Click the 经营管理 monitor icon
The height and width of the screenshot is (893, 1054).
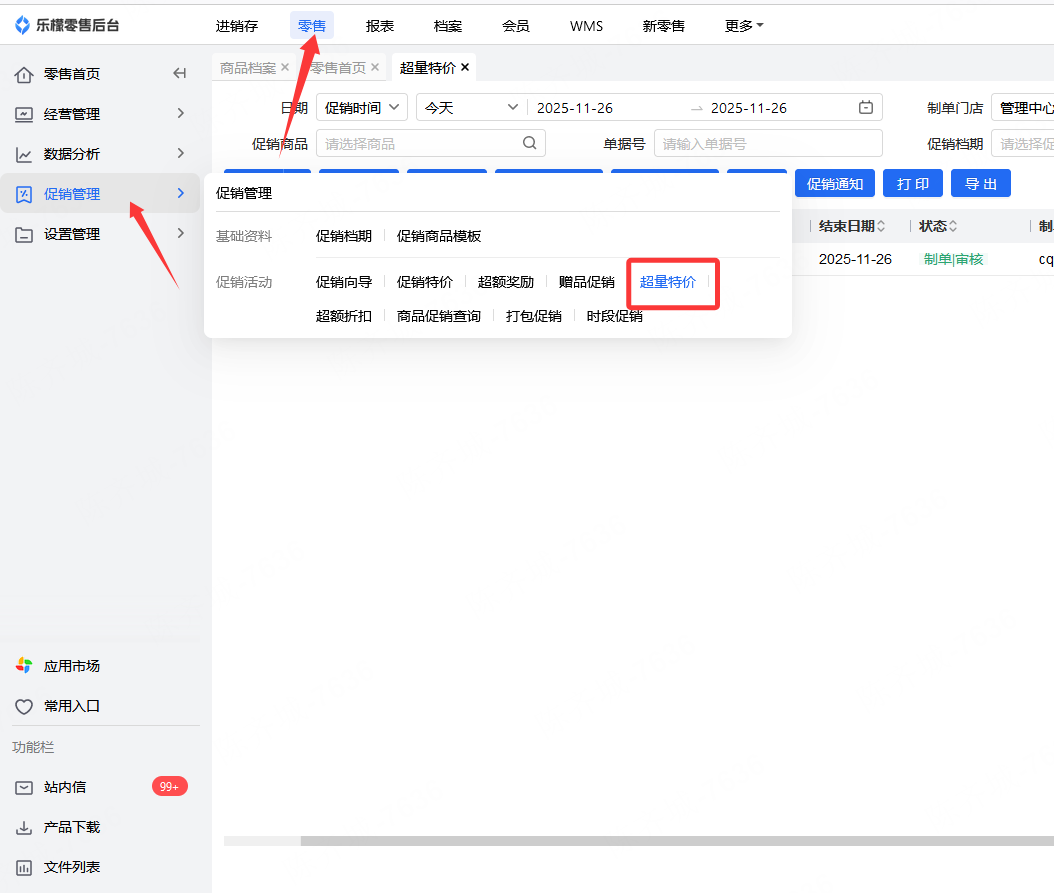pos(24,114)
